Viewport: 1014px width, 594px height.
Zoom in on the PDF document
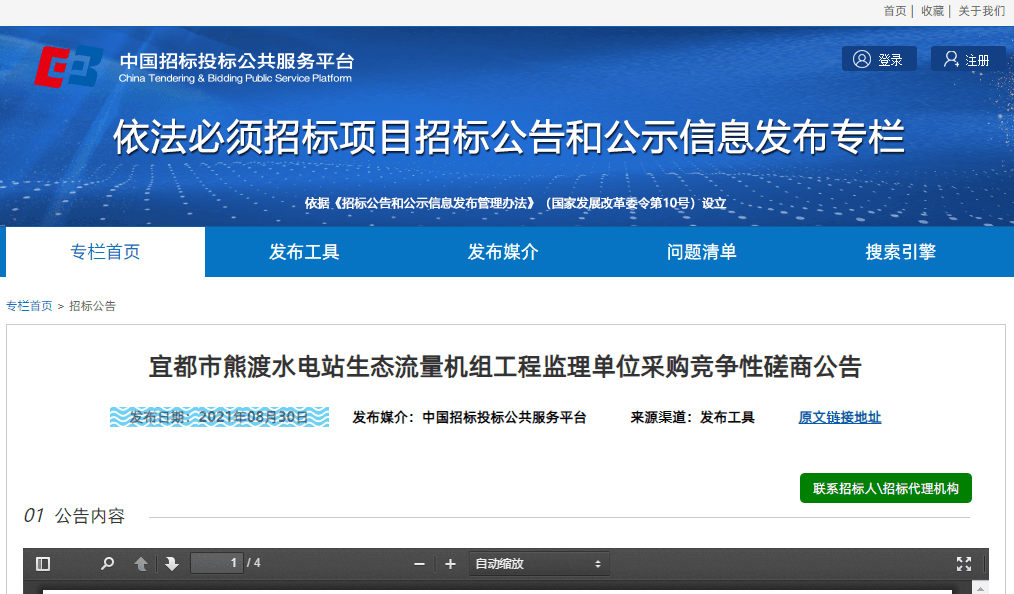(450, 564)
